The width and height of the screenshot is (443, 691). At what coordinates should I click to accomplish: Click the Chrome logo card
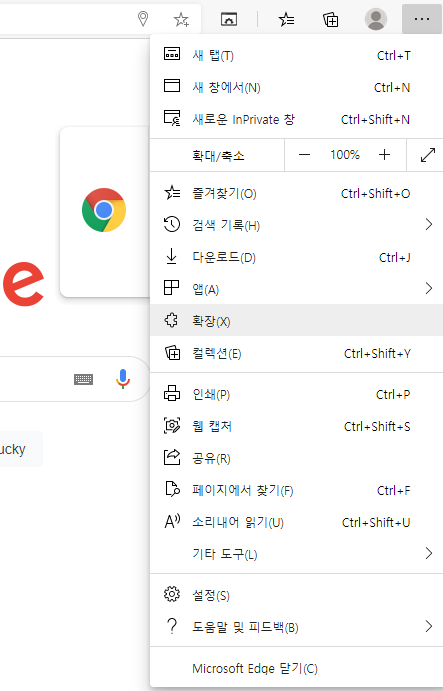pos(105,212)
